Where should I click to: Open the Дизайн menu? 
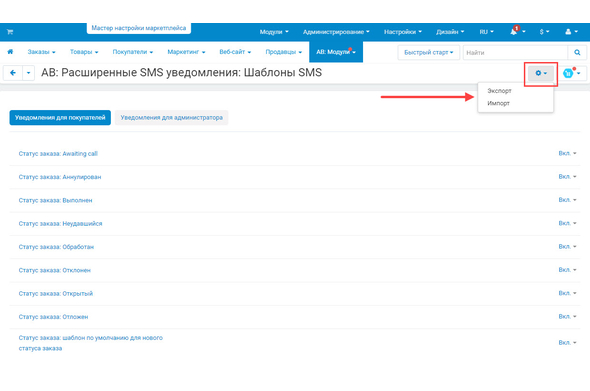[x=450, y=32]
